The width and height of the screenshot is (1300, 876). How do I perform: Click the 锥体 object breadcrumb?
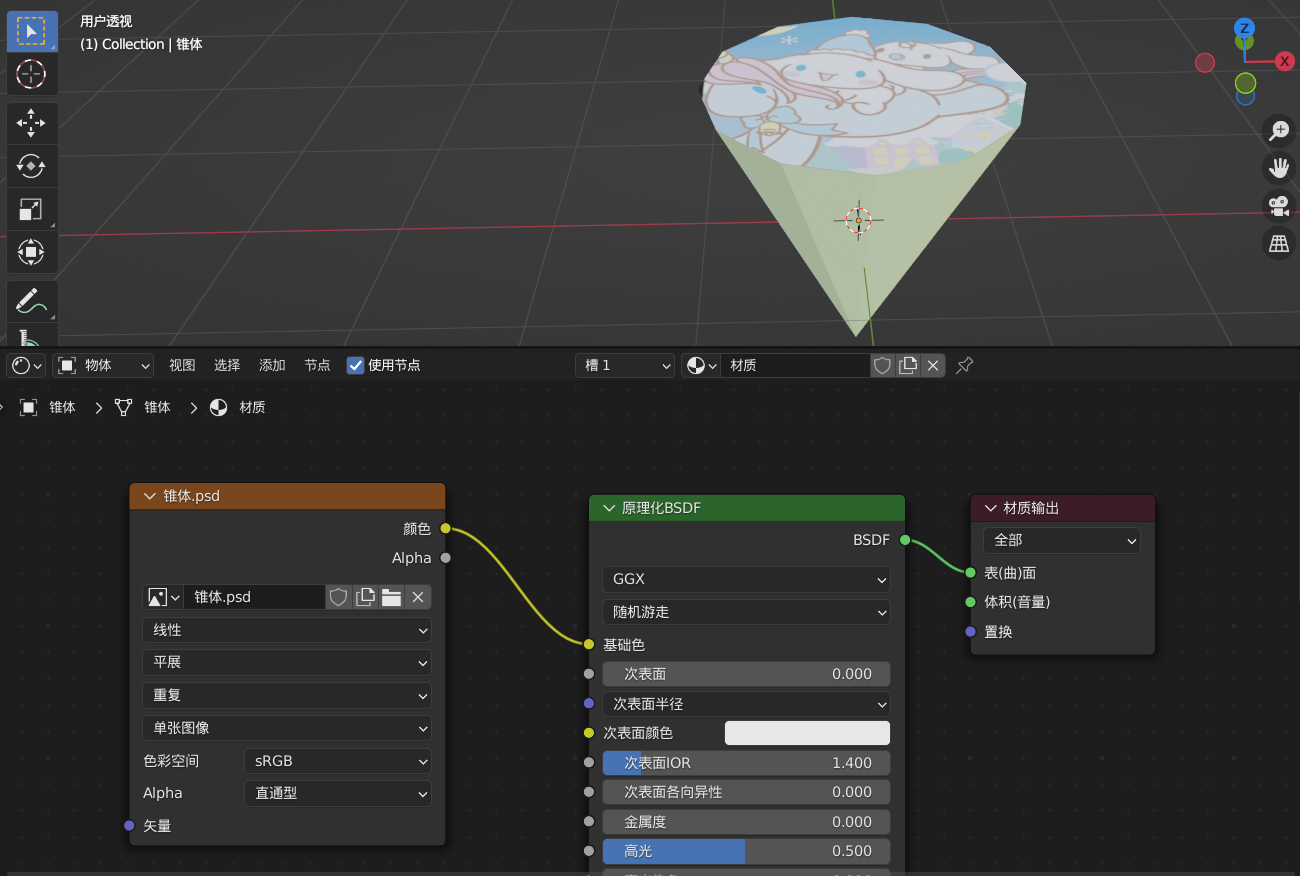click(x=49, y=408)
